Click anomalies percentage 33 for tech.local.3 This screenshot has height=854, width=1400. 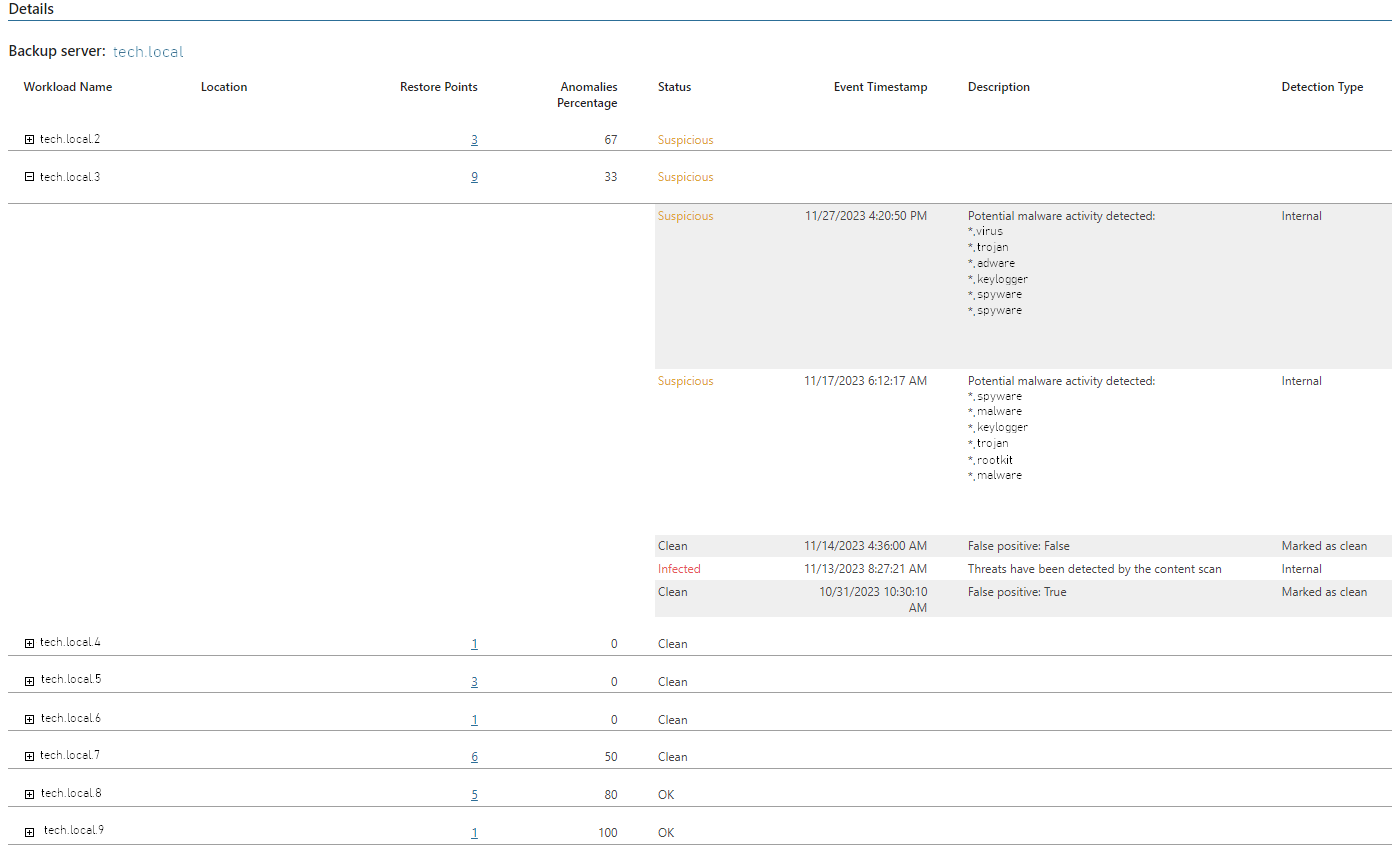point(611,177)
